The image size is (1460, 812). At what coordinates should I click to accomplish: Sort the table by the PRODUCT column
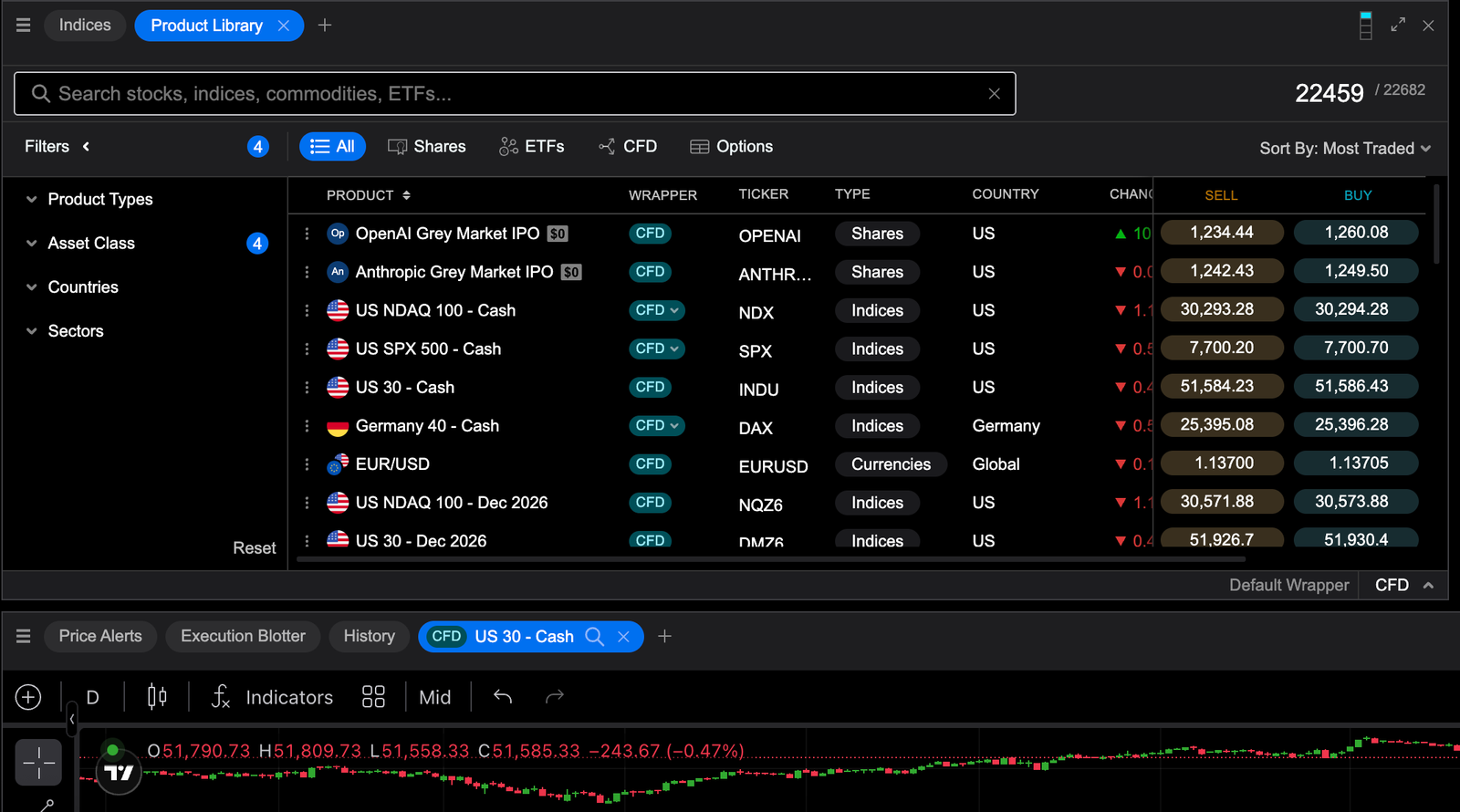(369, 195)
